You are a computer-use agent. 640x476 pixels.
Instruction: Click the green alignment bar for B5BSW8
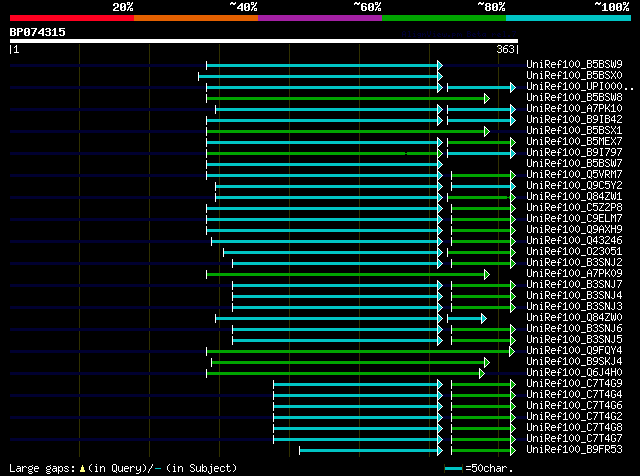pos(348,98)
